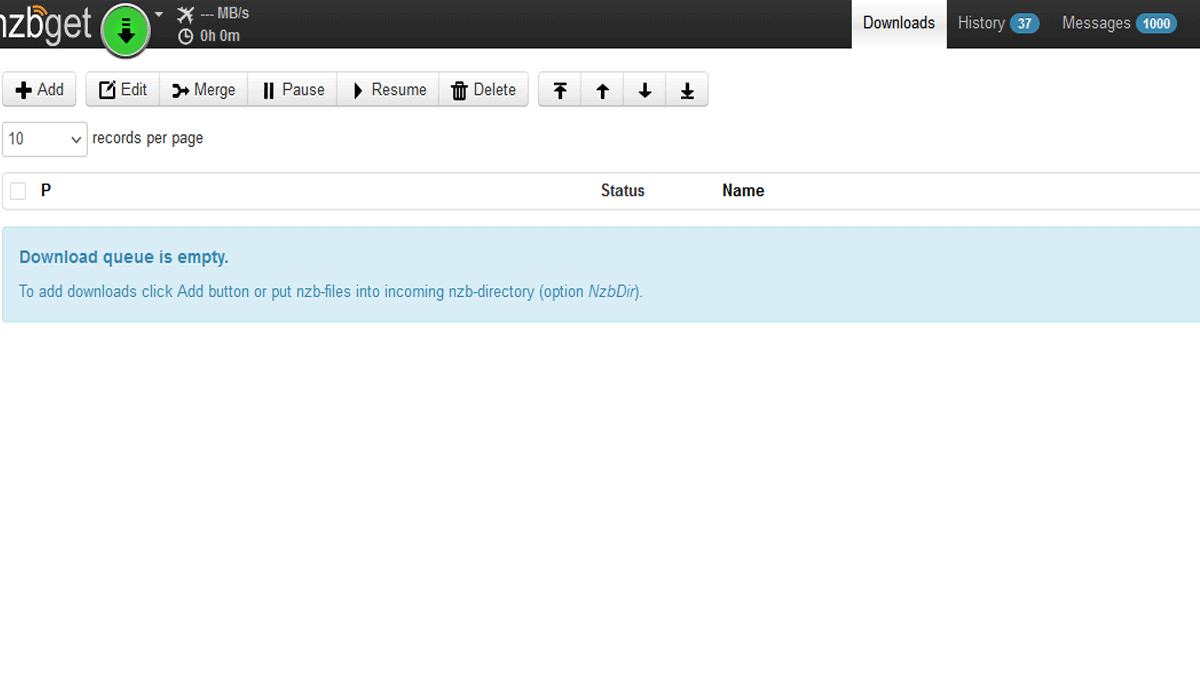Click the NzbDir option link

click(x=612, y=292)
